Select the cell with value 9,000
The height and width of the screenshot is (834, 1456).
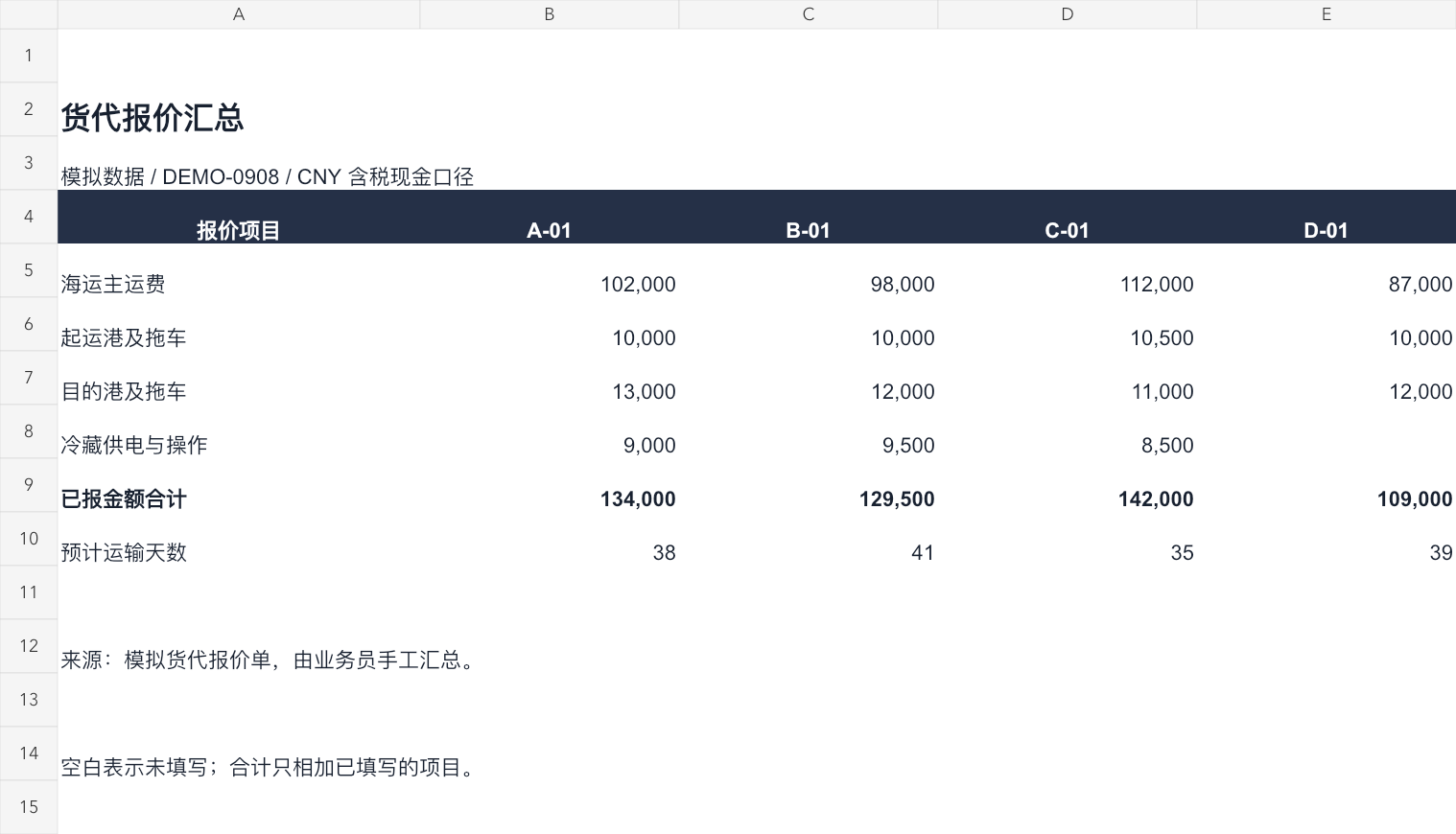tap(550, 431)
